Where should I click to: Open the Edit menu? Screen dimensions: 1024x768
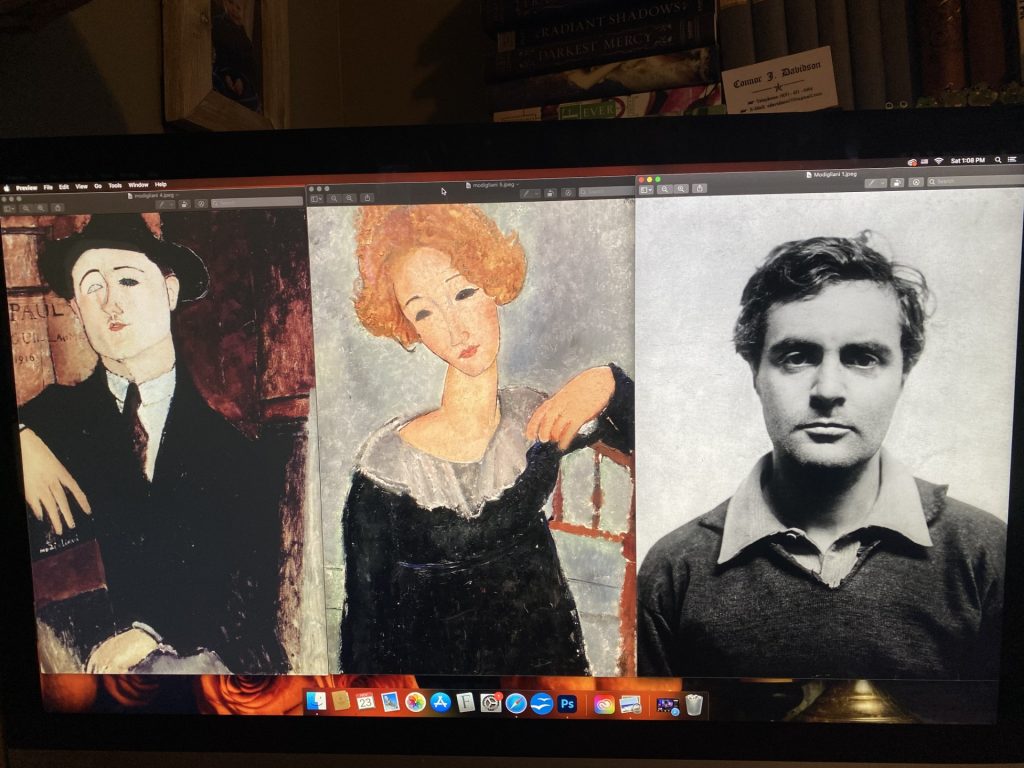(64, 187)
